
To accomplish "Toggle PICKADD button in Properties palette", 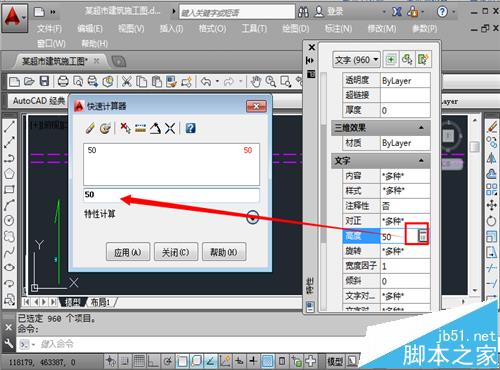I will tap(391, 60).
